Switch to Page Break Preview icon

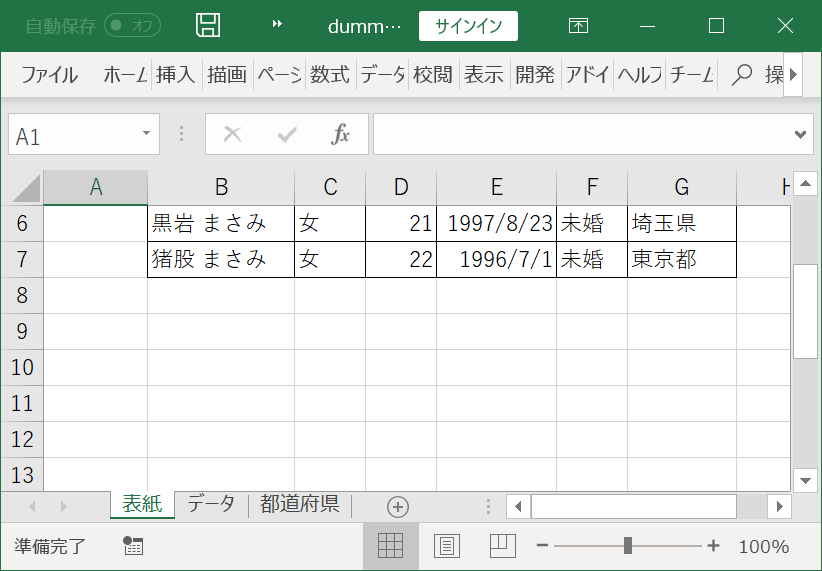[502, 546]
